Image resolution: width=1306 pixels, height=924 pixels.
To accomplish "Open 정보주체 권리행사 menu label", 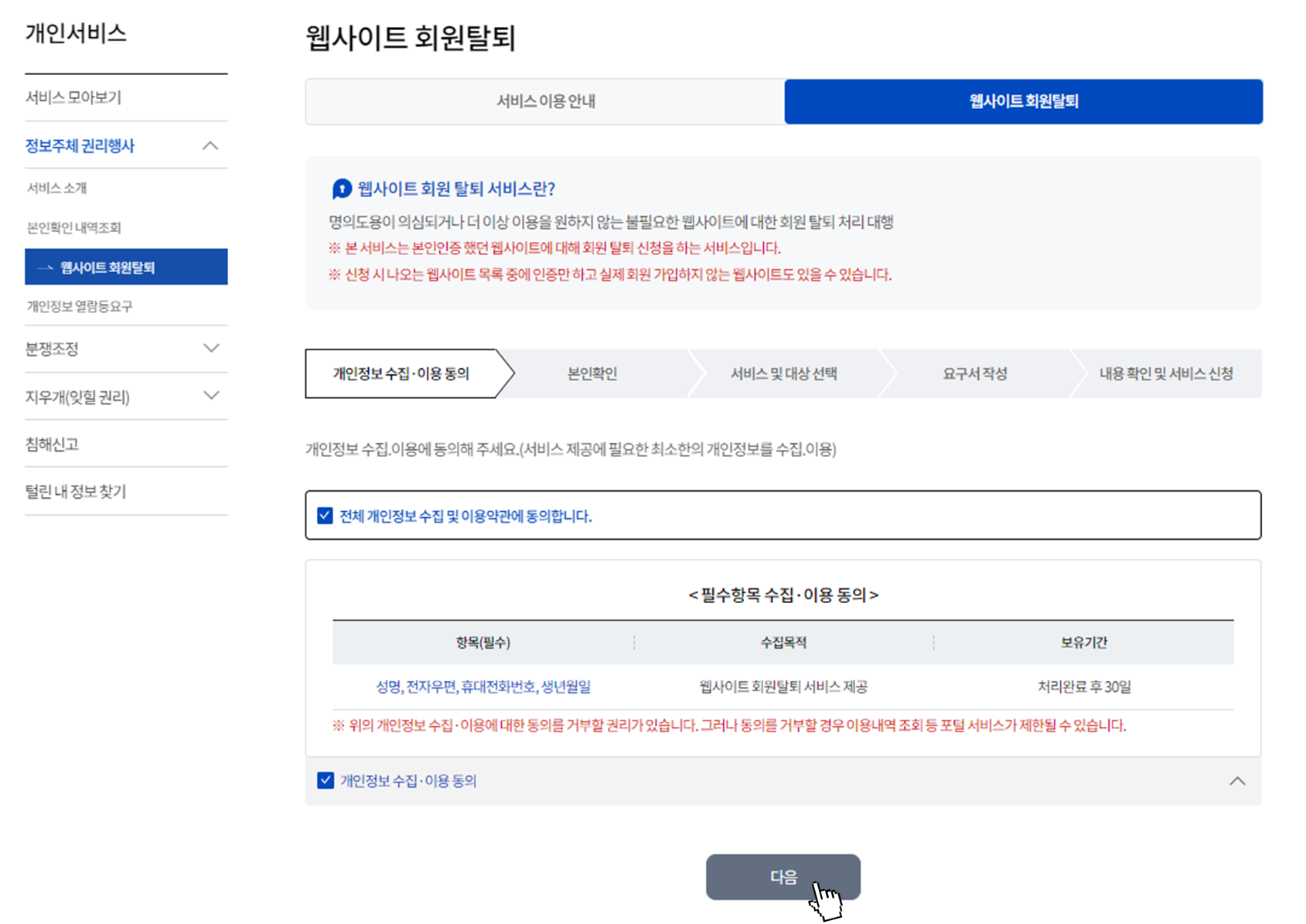I will pos(80,145).
